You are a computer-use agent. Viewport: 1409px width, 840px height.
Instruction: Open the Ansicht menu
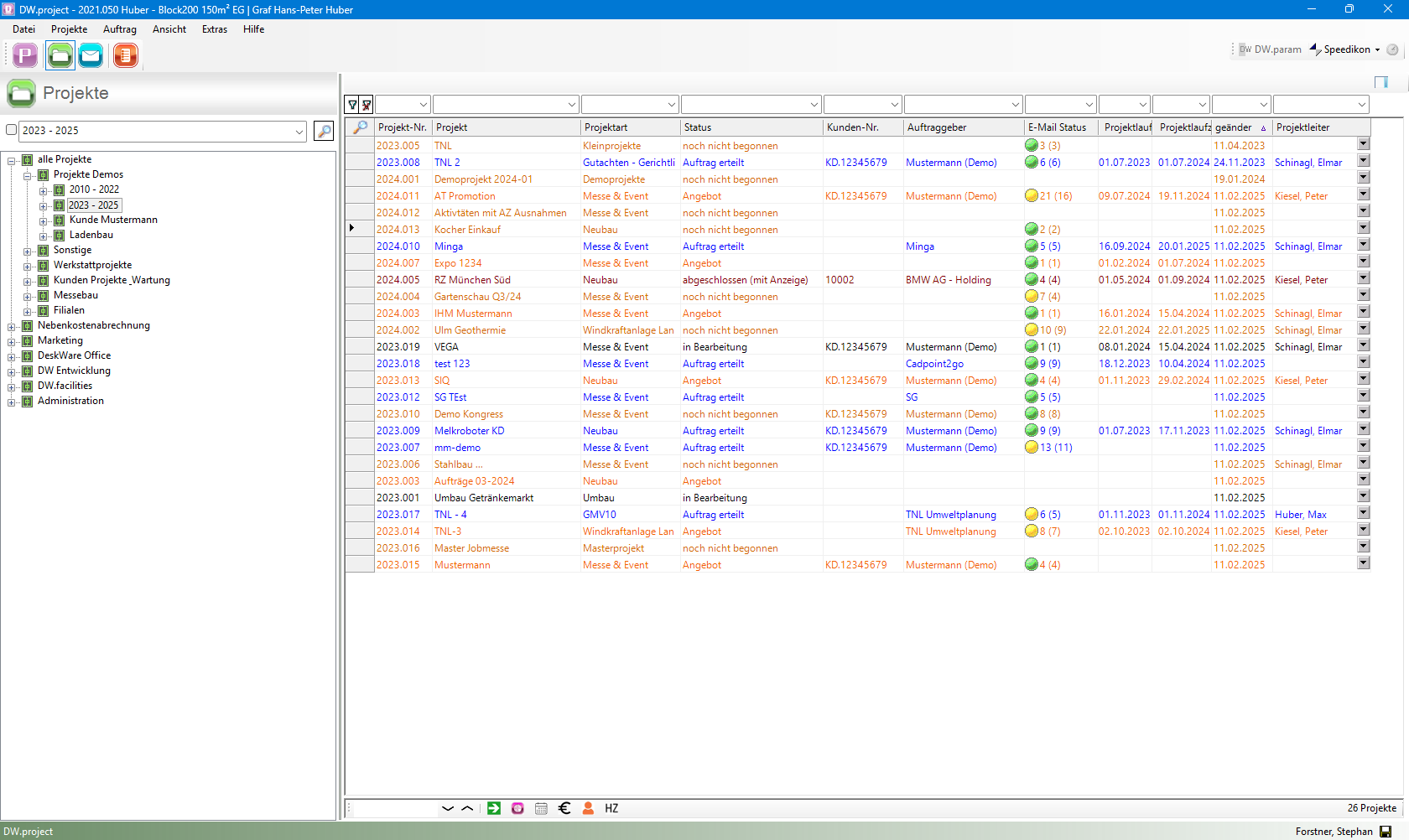pos(169,29)
